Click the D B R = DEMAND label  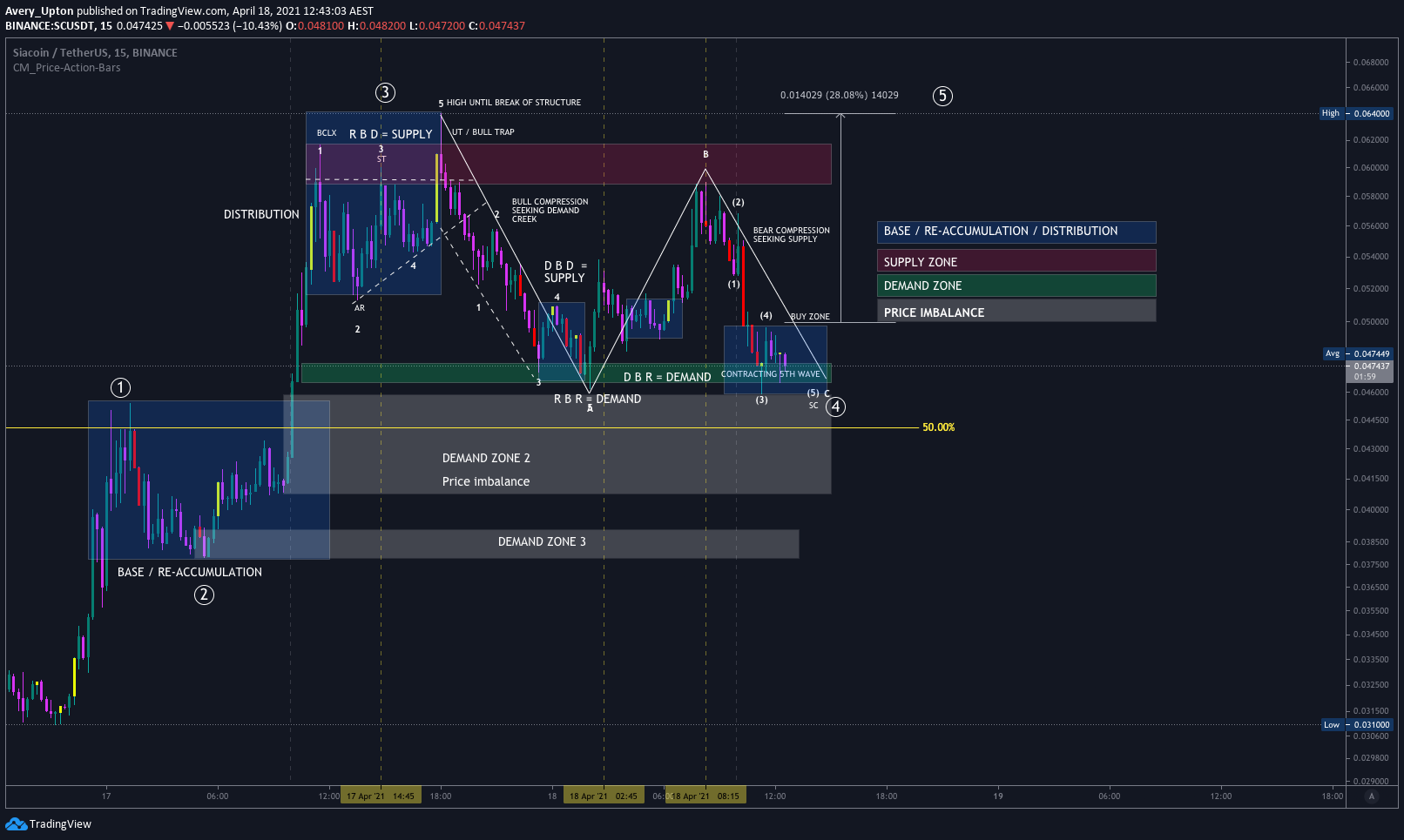click(x=667, y=377)
